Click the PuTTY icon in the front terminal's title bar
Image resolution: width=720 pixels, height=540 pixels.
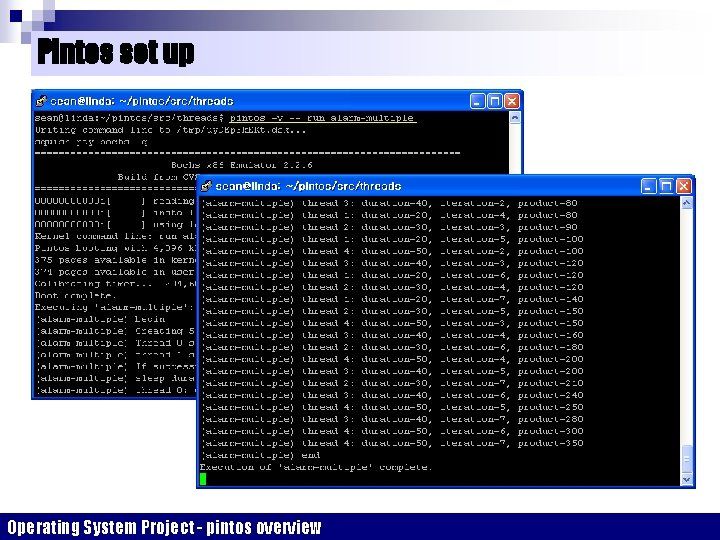click(x=206, y=186)
